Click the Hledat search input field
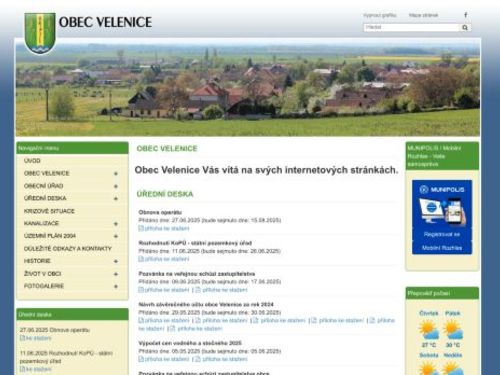The image size is (500, 375). (412, 27)
